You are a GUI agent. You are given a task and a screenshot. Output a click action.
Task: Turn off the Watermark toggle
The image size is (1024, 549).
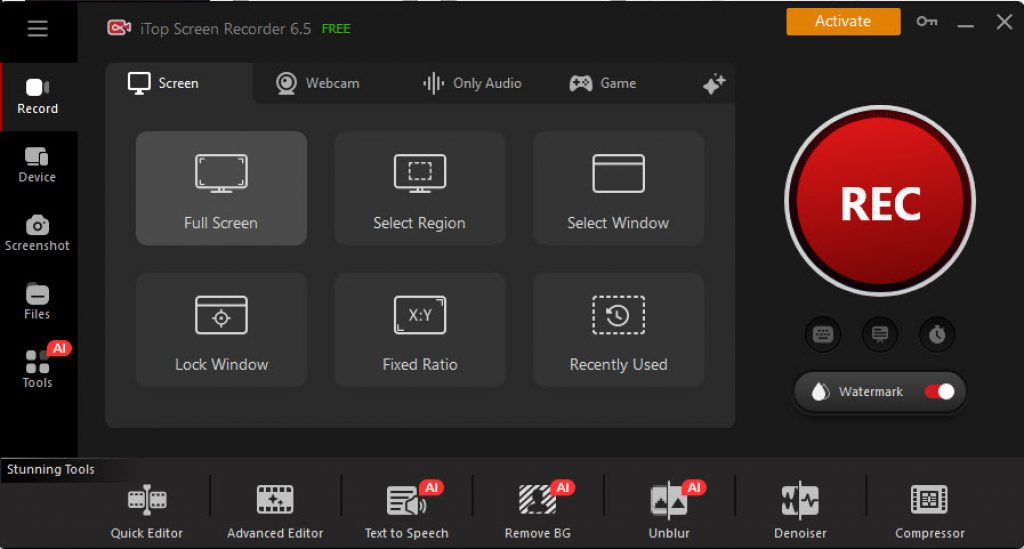939,392
